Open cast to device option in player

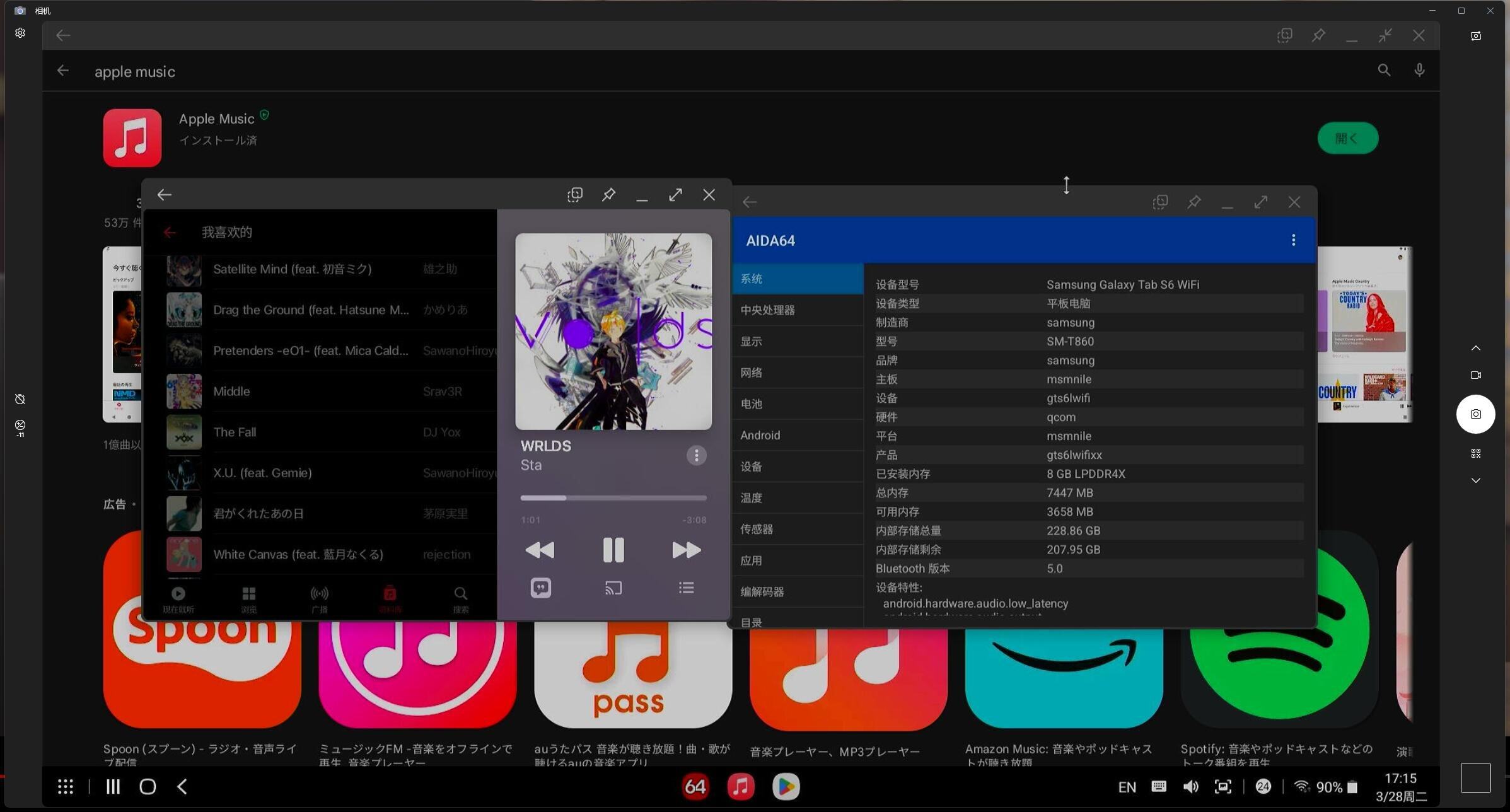coord(613,588)
